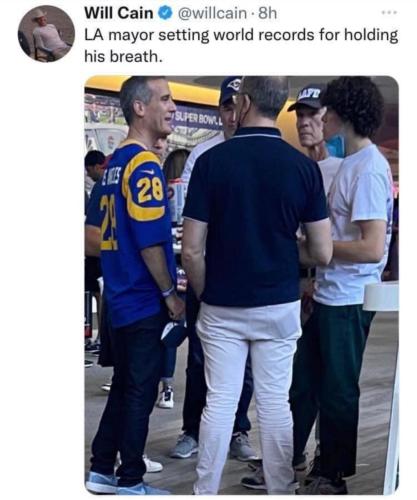Viewport: 417px width, 500px height.
Task: Open the attached tweet photo
Action: tap(242, 285)
